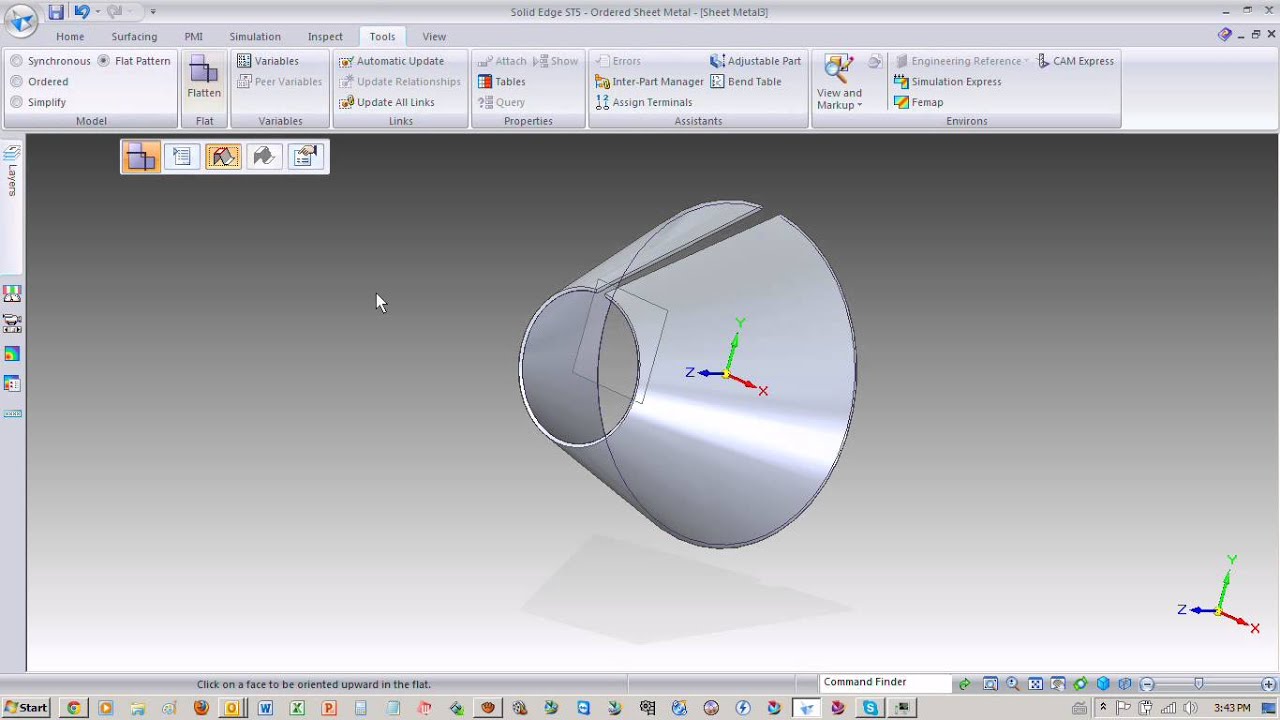Open the PMI tab
This screenshot has height=720, width=1280.
click(x=193, y=36)
